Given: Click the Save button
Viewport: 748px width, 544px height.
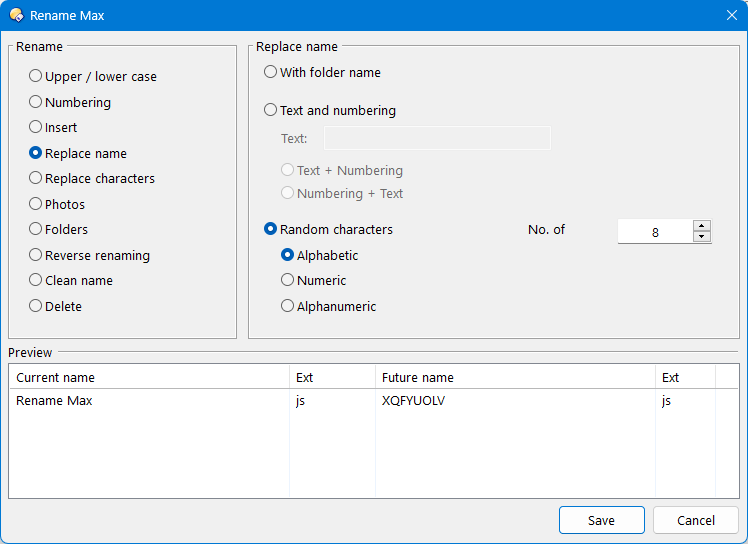Looking at the screenshot, I should point(602,520).
